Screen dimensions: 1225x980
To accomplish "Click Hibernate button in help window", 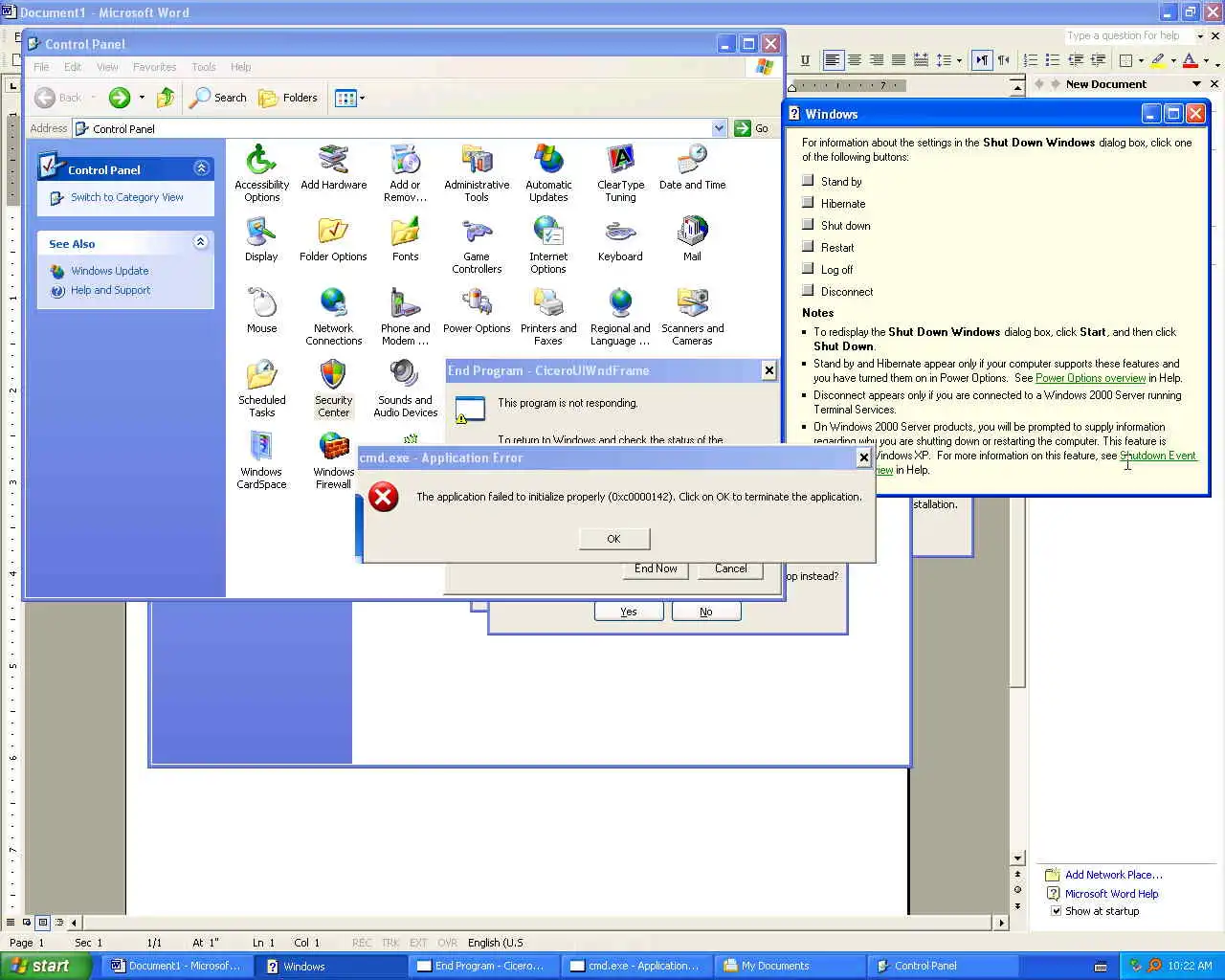I will pos(808,203).
